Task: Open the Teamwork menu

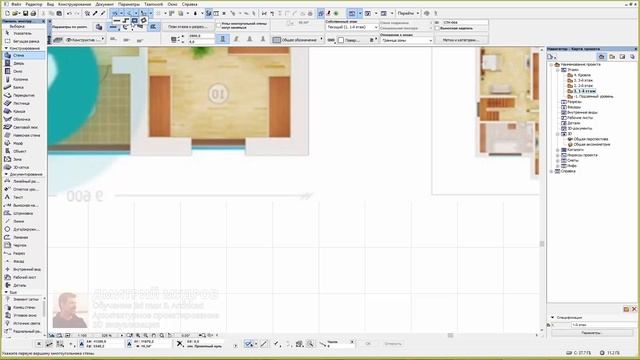Action: [x=153, y=4]
